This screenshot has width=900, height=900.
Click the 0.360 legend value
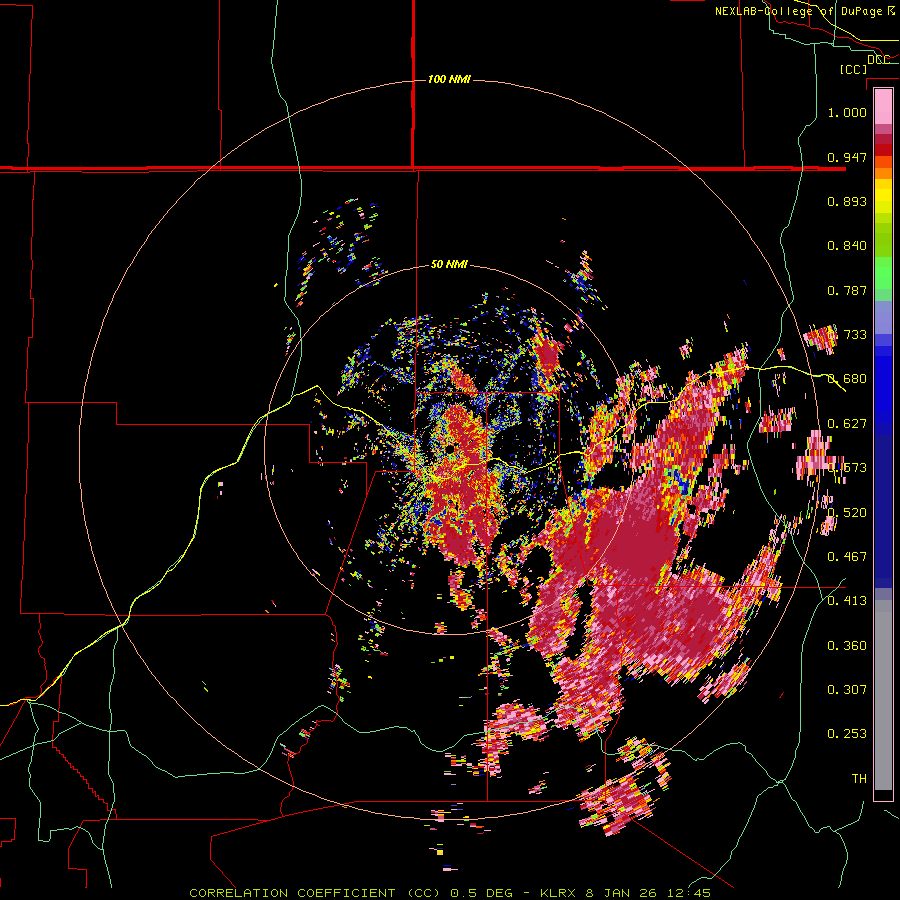coord(847,645)
